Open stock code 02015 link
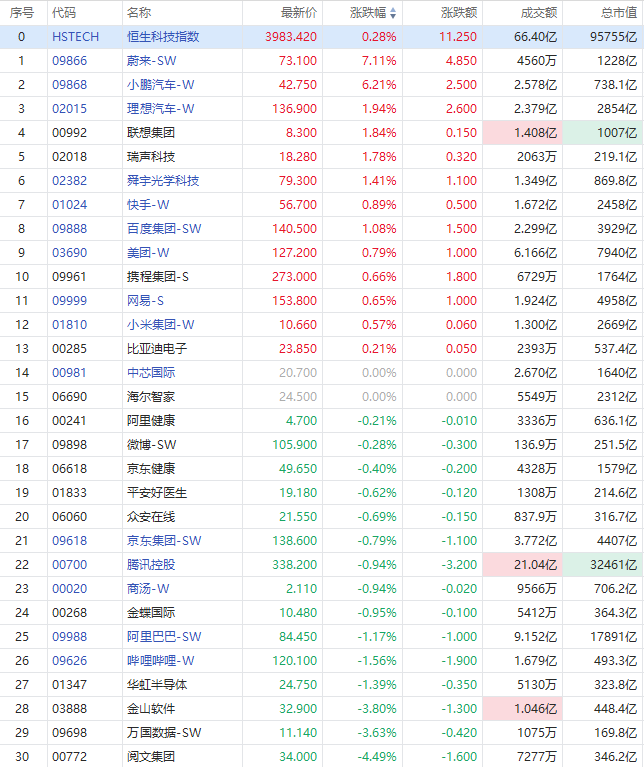 pos(69,109)
